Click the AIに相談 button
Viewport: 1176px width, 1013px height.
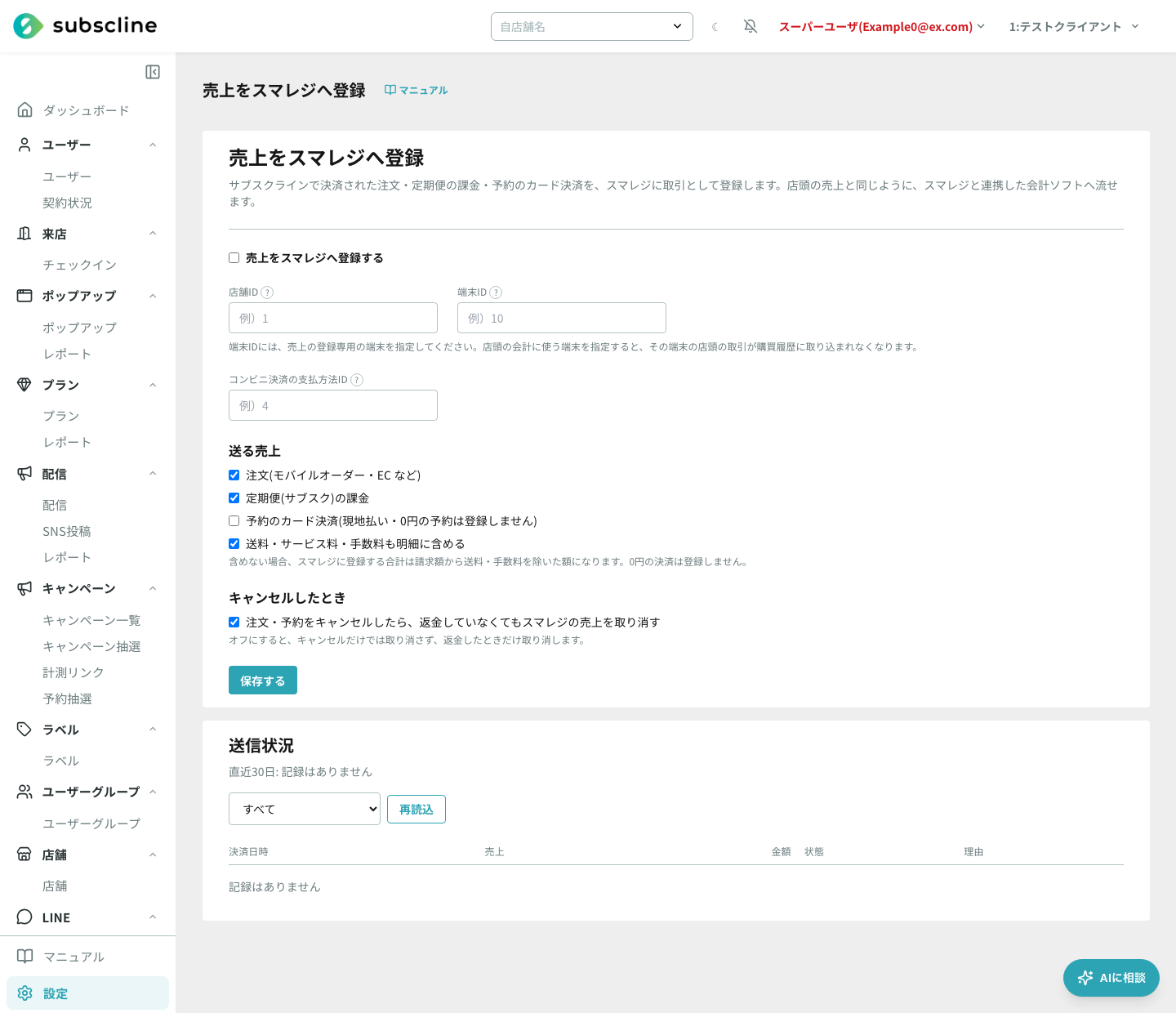pos(1111,978)
